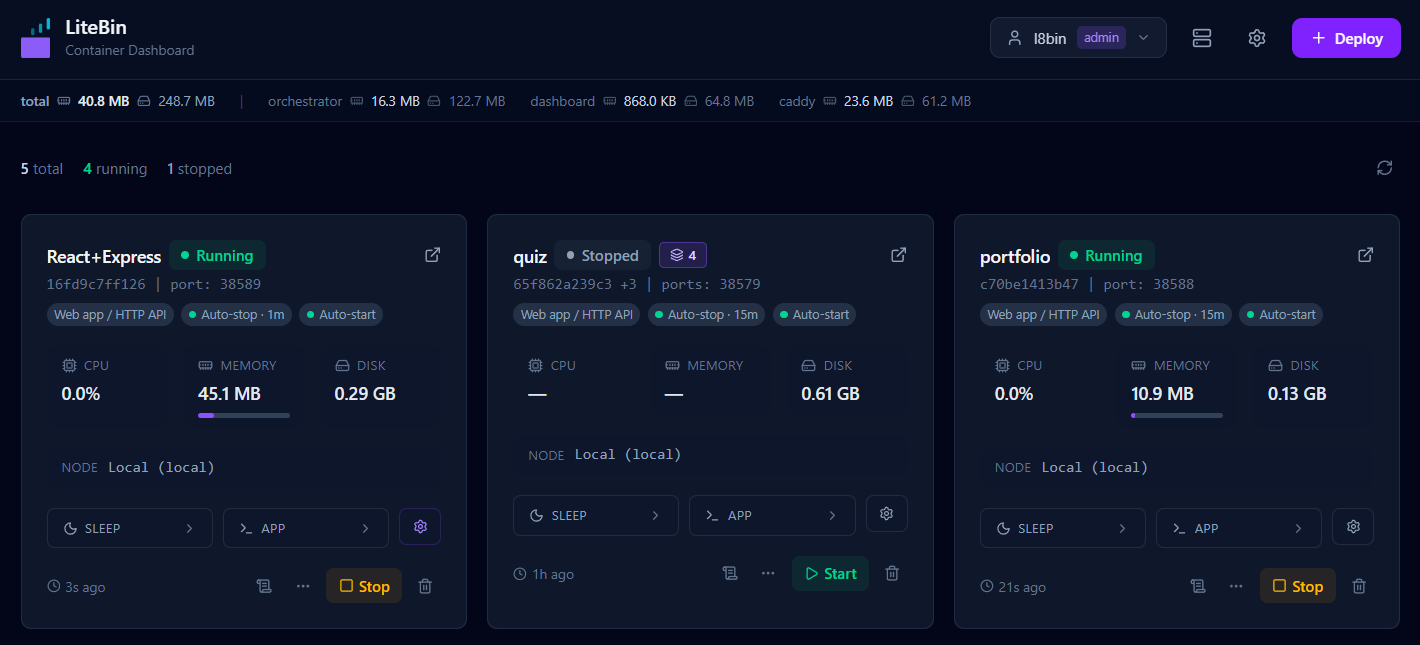Click quiz card title
Screen dimensions: 1420x645
(530, 257)
